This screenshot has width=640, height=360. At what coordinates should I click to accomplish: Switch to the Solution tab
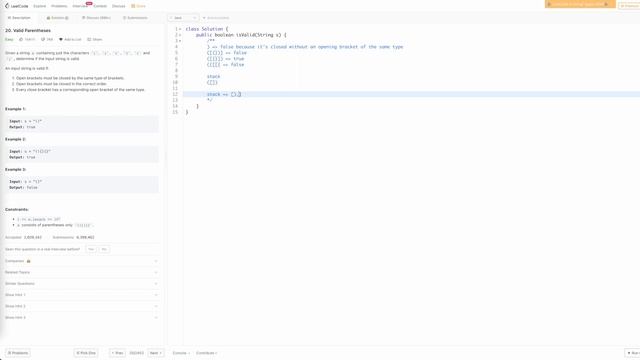coord(58,18)
